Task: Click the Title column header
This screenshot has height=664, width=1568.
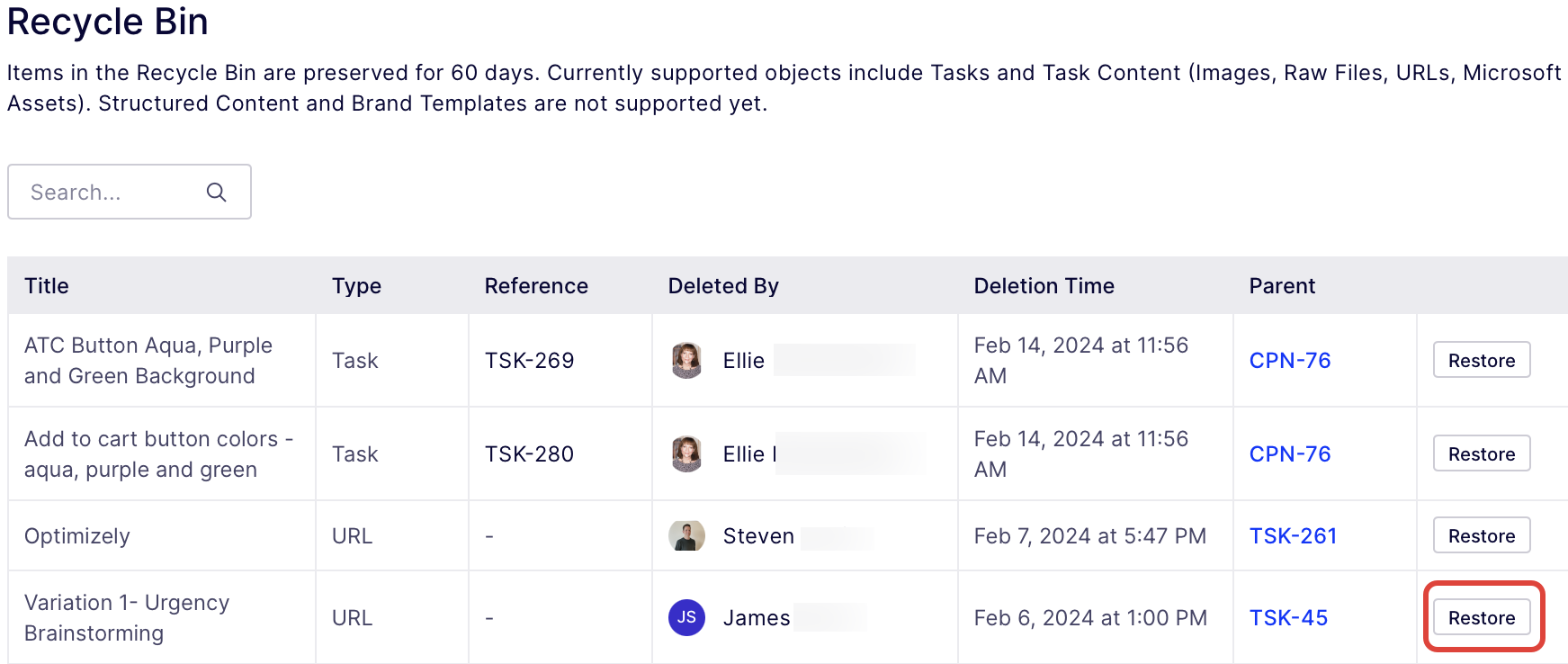Action: pos(47,286)
